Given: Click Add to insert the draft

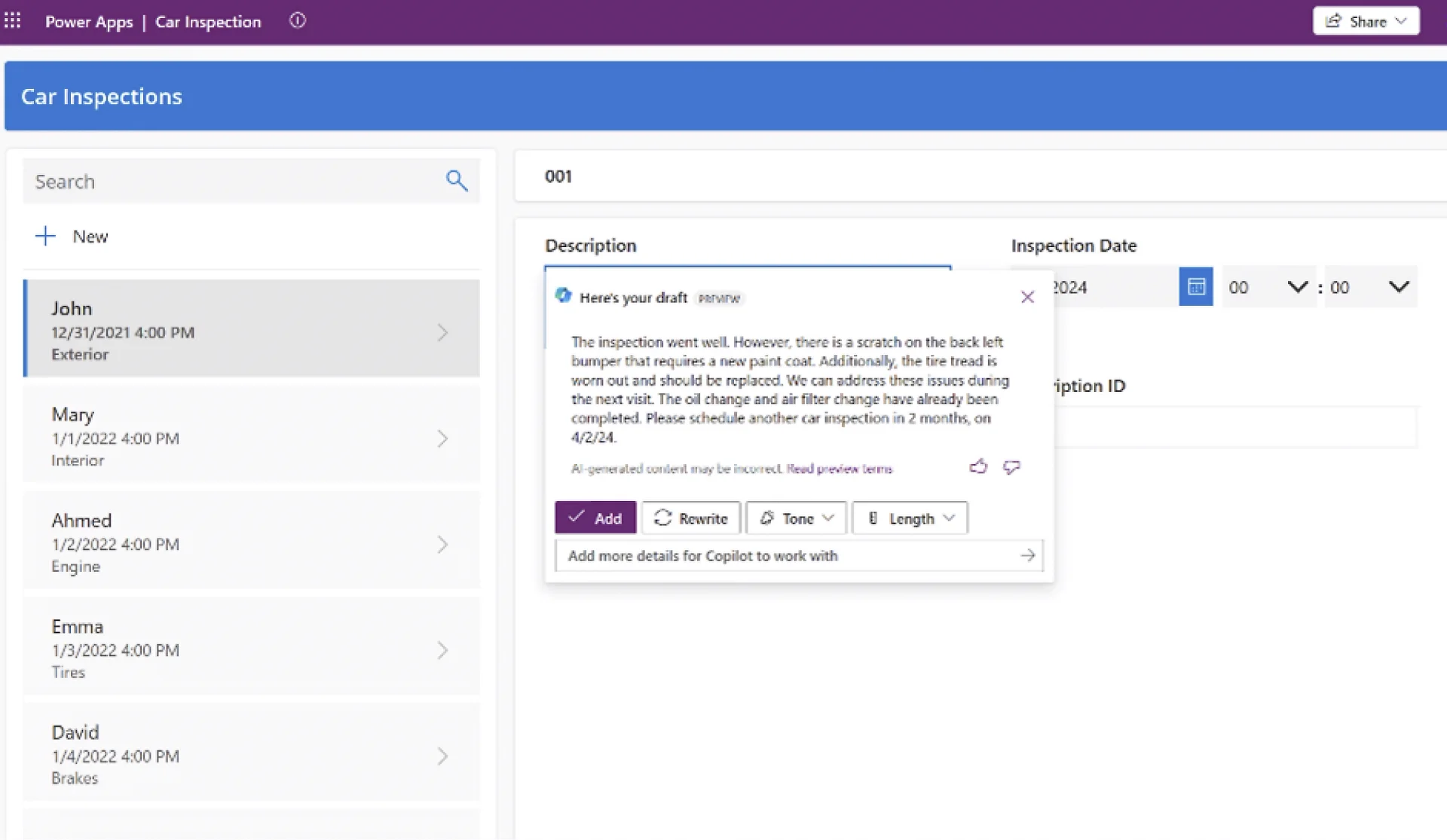Looking at the screenshot, I should tap(595, 518).
